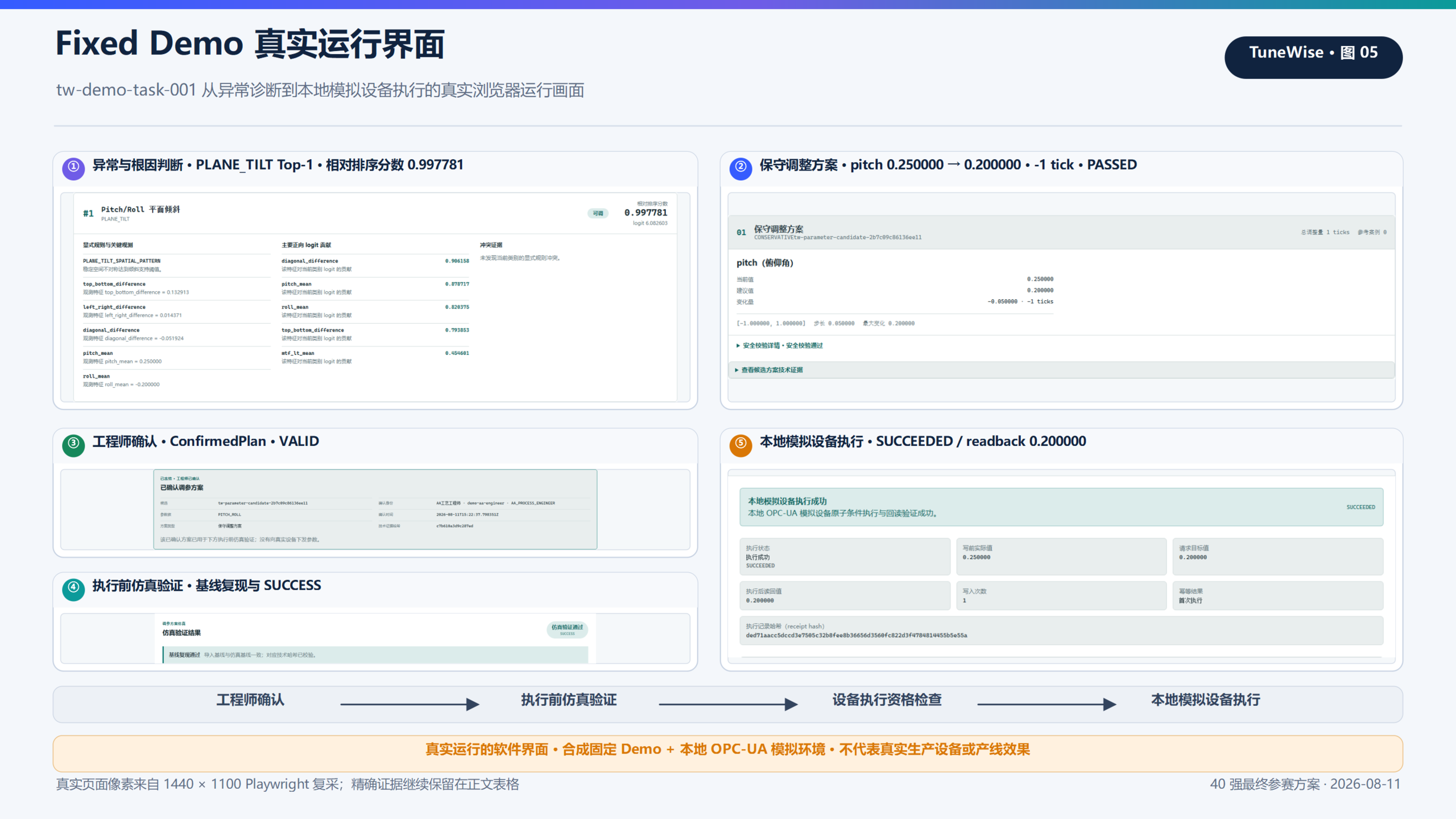Click the logit contribution value 0.878717

click(x=457, y=284)
